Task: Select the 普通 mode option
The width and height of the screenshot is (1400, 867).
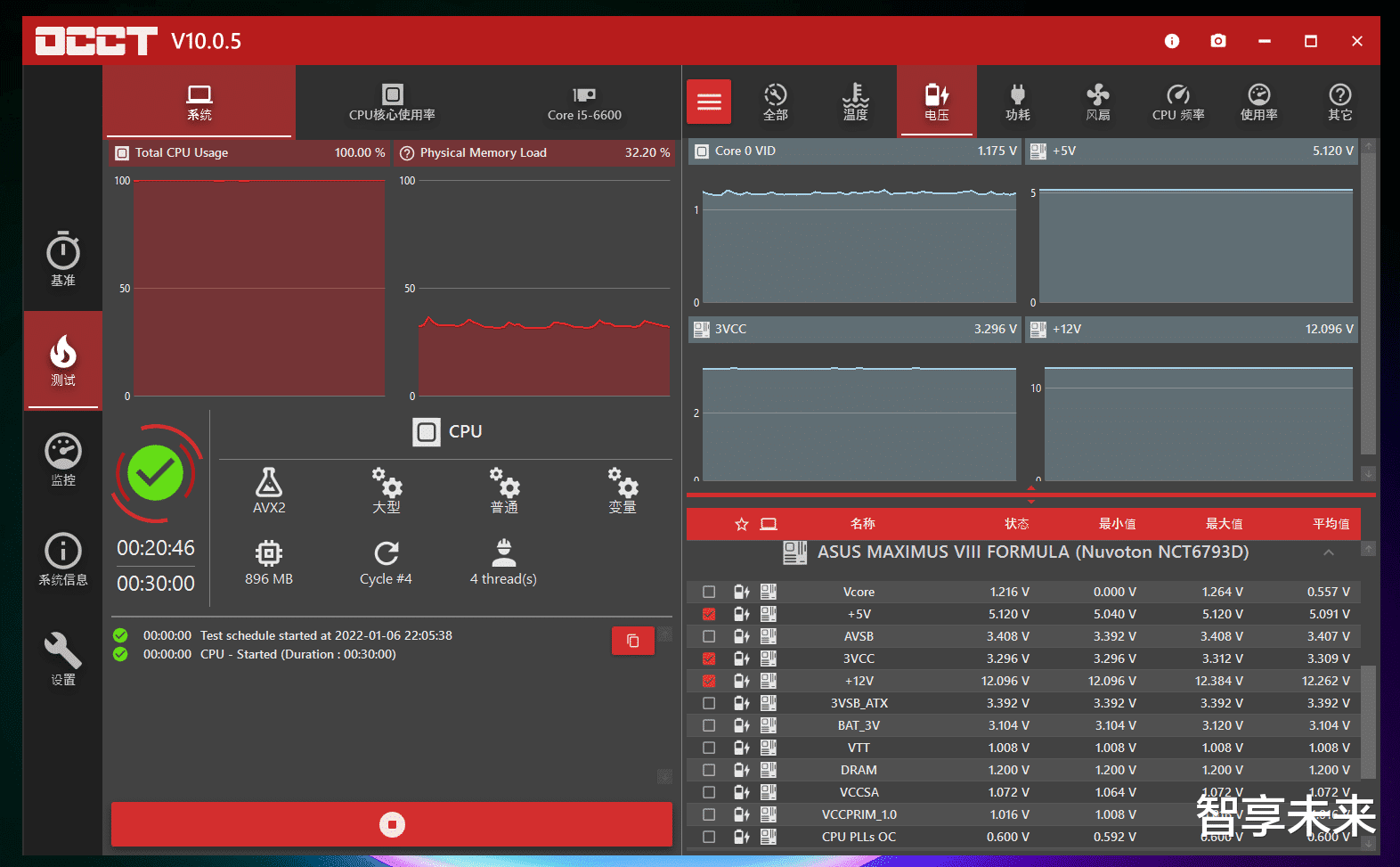Action: tap(504, 490)
